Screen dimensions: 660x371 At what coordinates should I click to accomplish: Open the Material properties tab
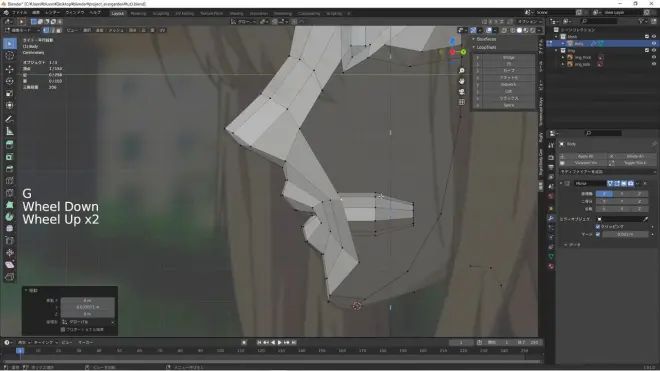click(x=551, y=266)
